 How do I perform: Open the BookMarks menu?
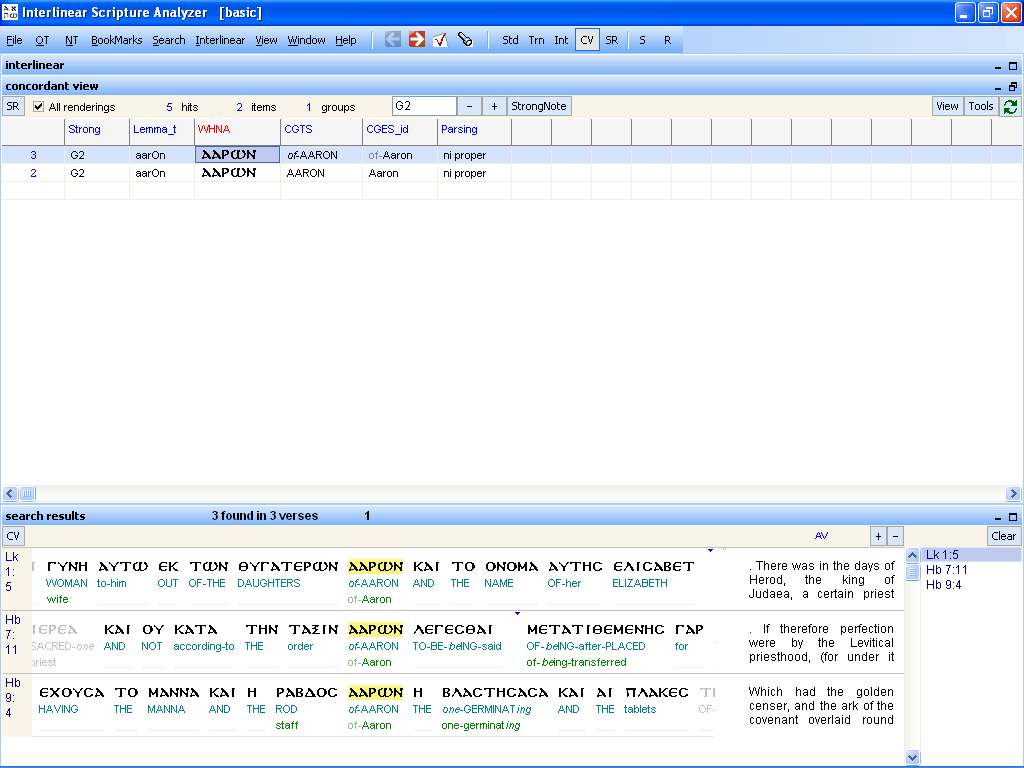115,40
